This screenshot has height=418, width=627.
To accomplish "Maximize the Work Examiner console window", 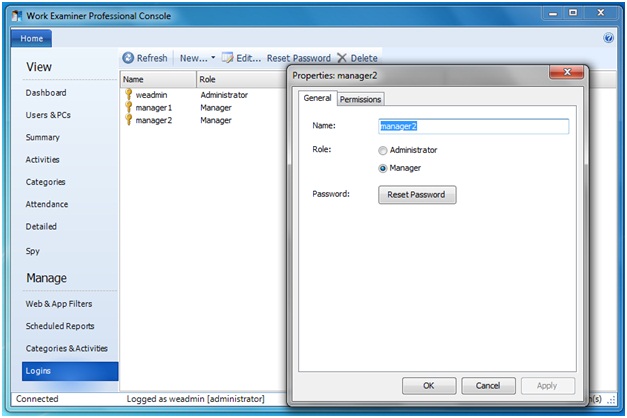I will (573, 13).
